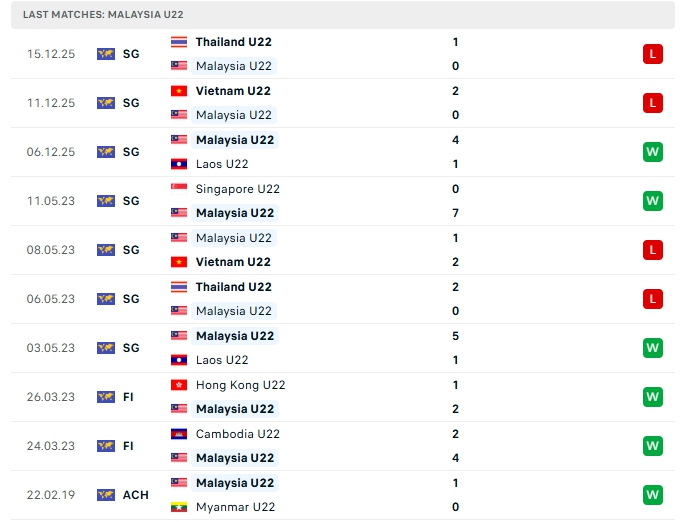
Task: Click the Singapore flag on 11.05.23 match
Action: click(x=179, y=189)
